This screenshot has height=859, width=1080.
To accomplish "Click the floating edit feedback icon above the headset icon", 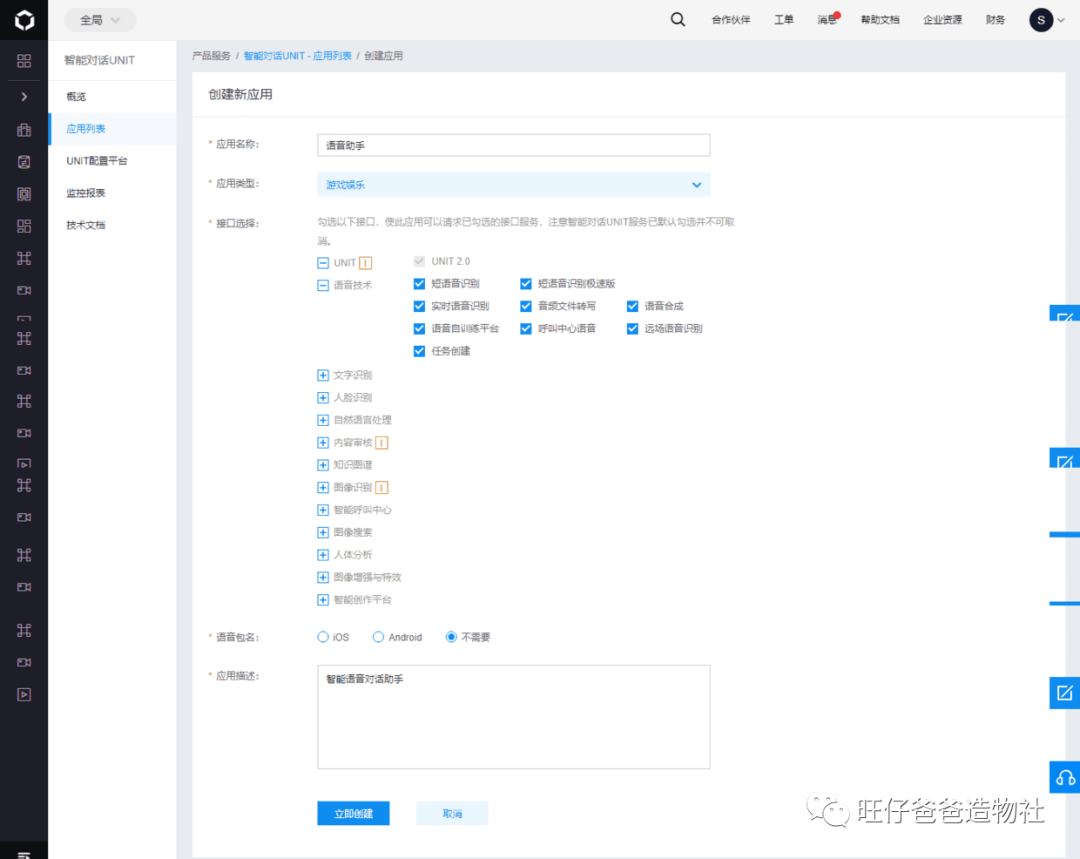I will pos(1065,693).
